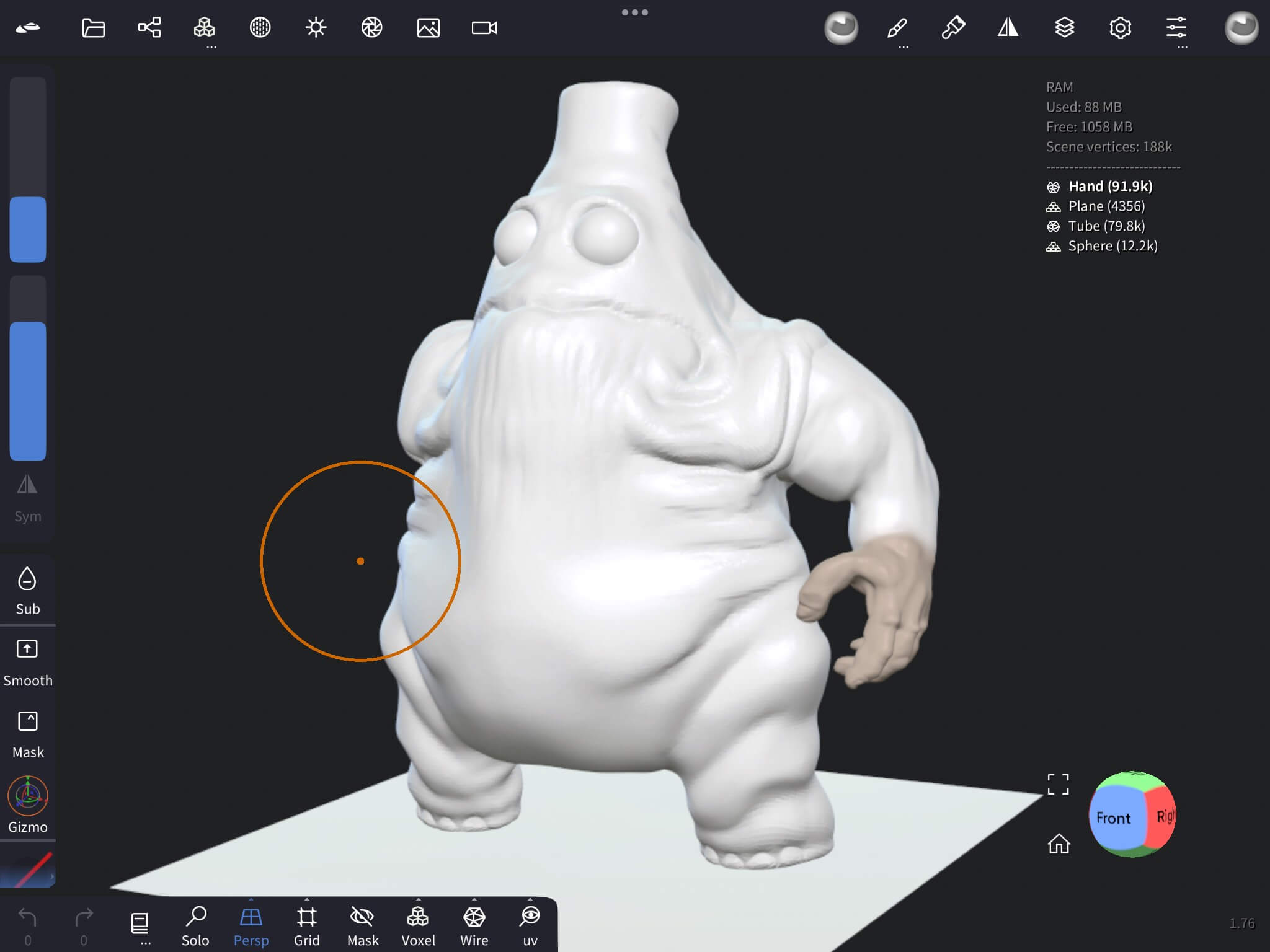Screen dimensions: 1270x952
Task: Undo the last action
Action: [28, 925]
